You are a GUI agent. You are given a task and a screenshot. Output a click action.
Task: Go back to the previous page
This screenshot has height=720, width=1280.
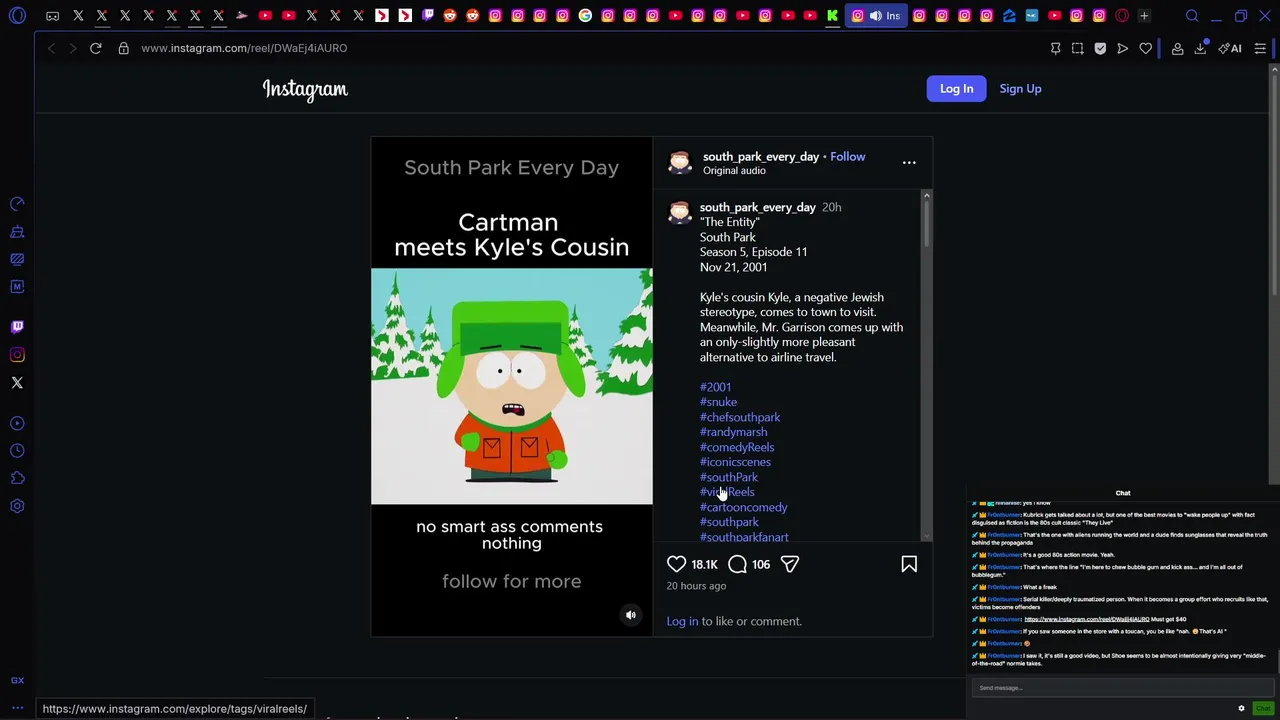pyautogui.click(x=51, y=48)
